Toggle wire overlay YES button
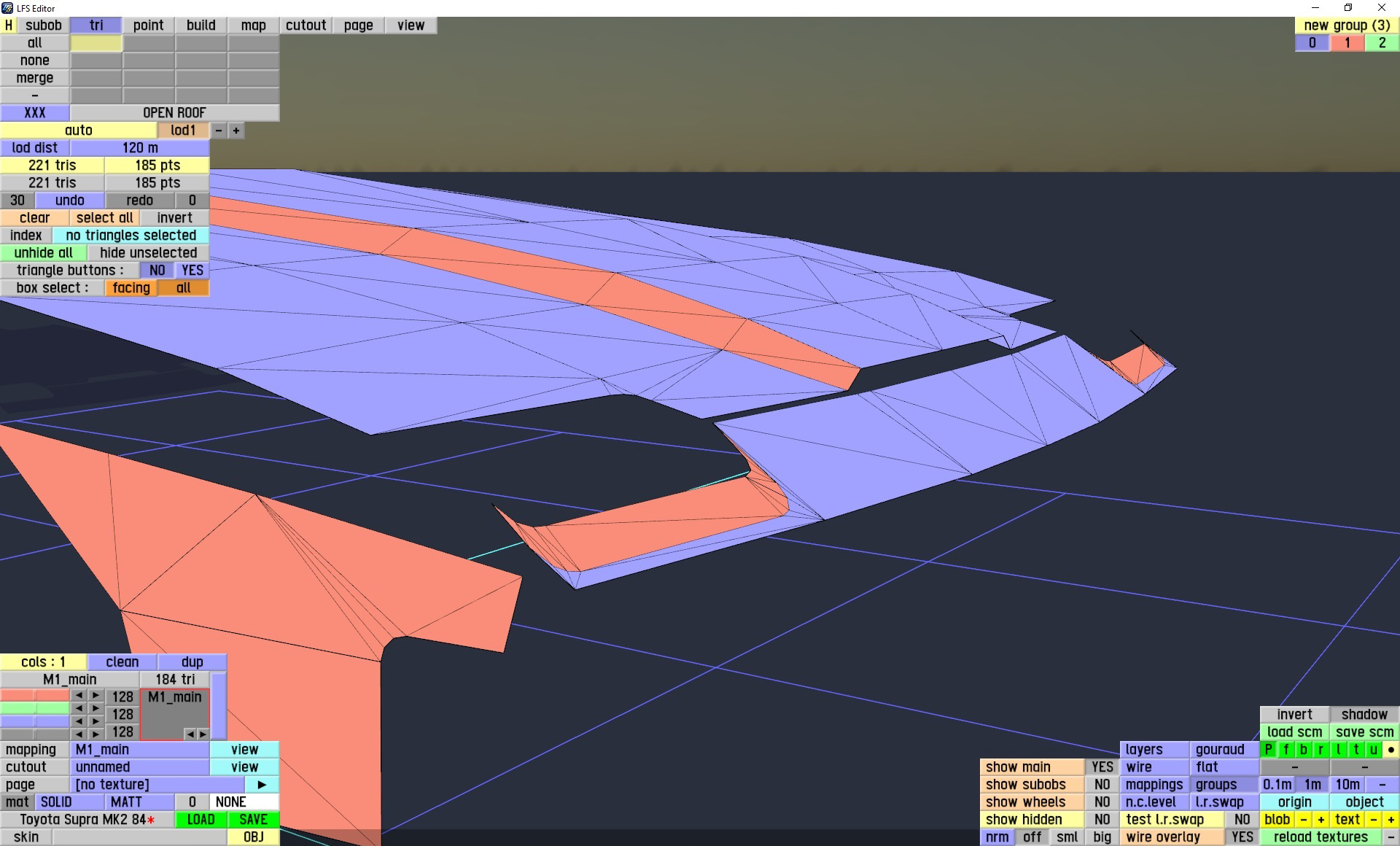Viewport: 1400px width, 846px height. 1242,837
